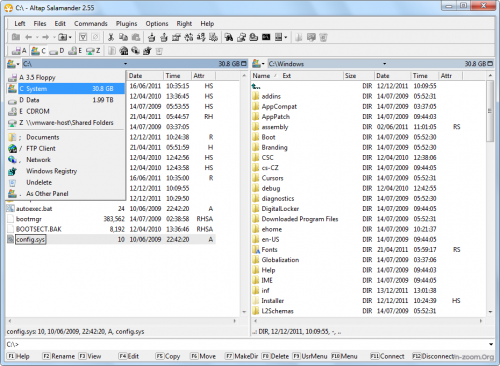
Task: Select CD-ROM drive E in the drive bar
Action: tap(75, 51)
